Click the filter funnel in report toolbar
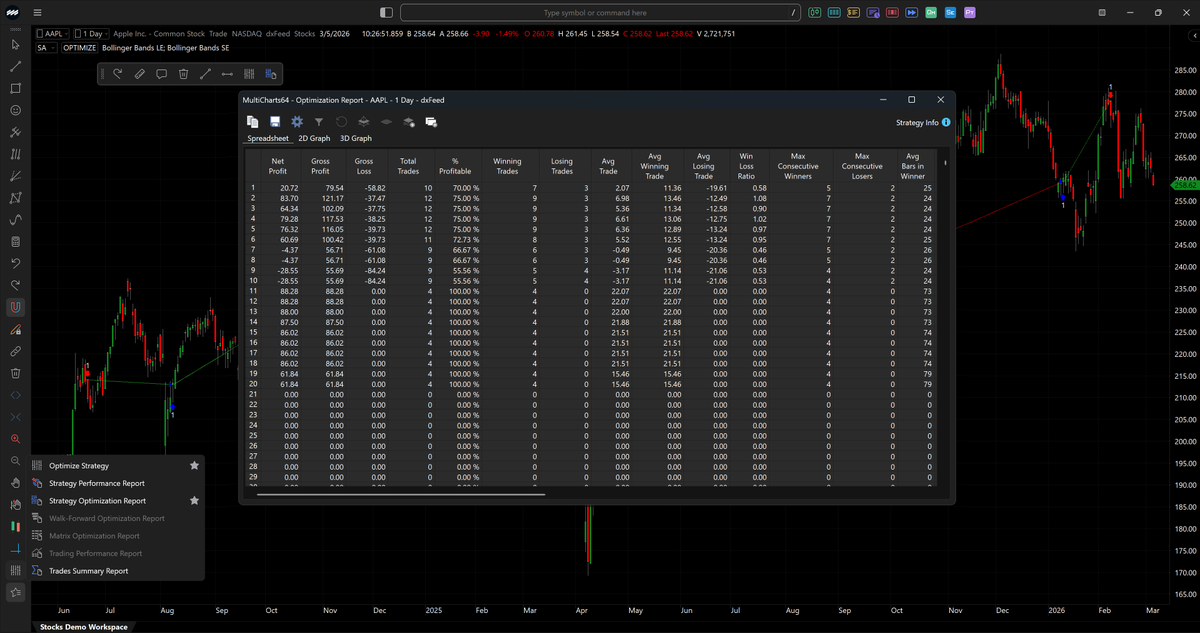The height and width of the screenshot is (633, 1200). 319,122
